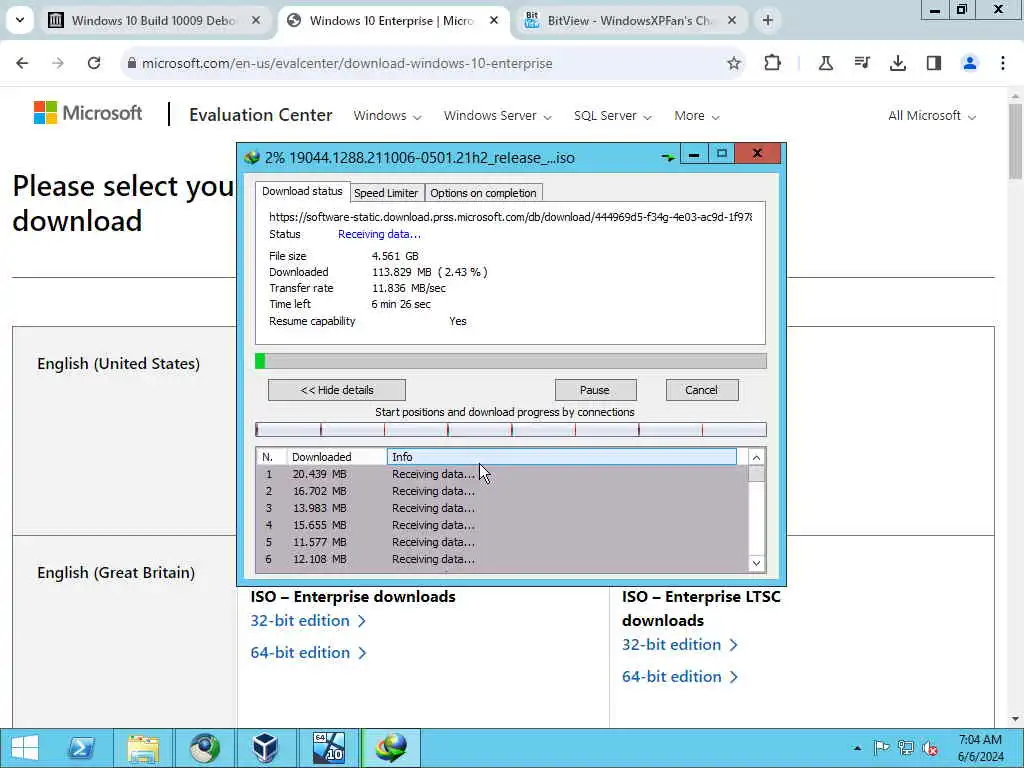Open the browser extensions puzzle icon
The width and height of the screenshot is (1024, 768).
(773, 63)
